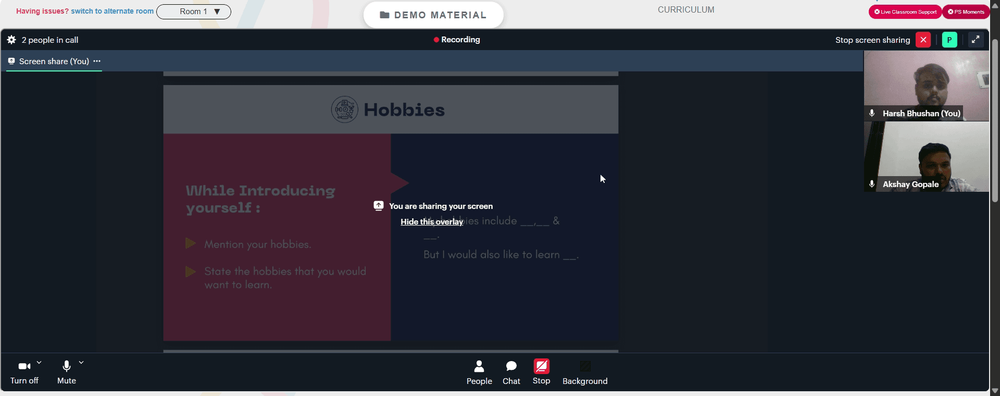
Task: Stop screen sharing from bottom toolbar
Action: pyautogui.click(x=541, y=372)
